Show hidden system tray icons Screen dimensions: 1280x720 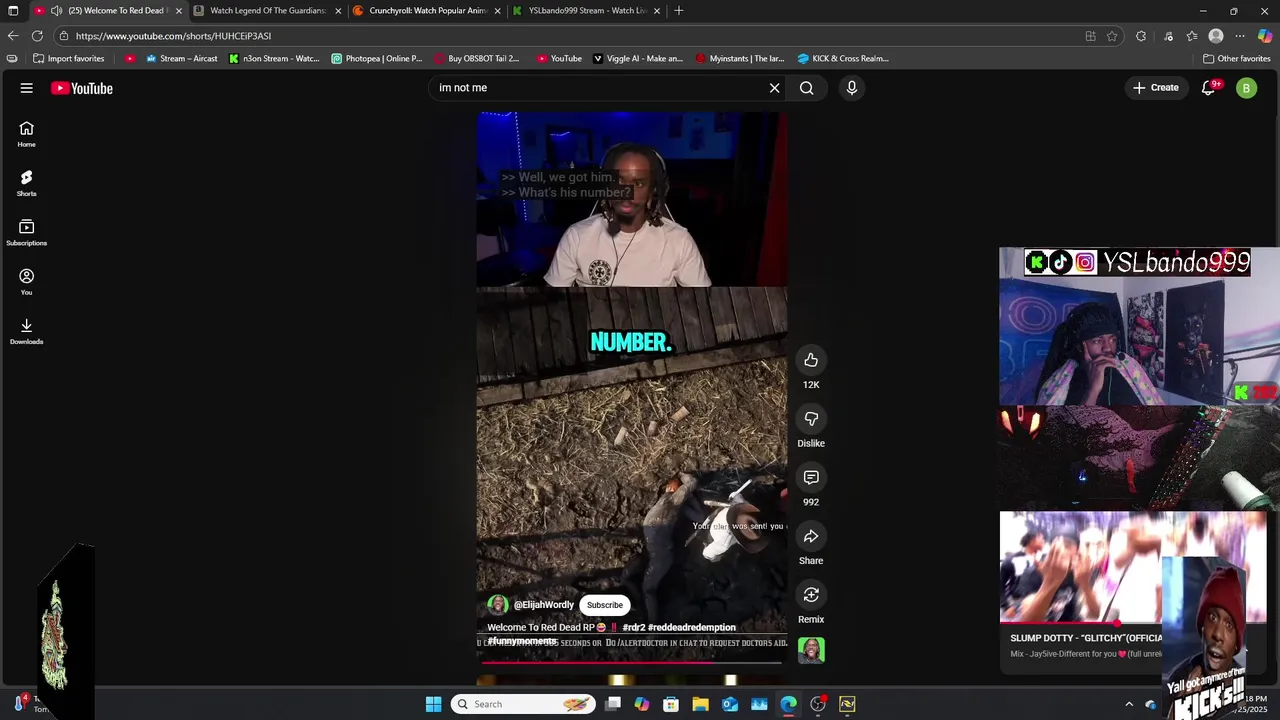[1129, 704]
